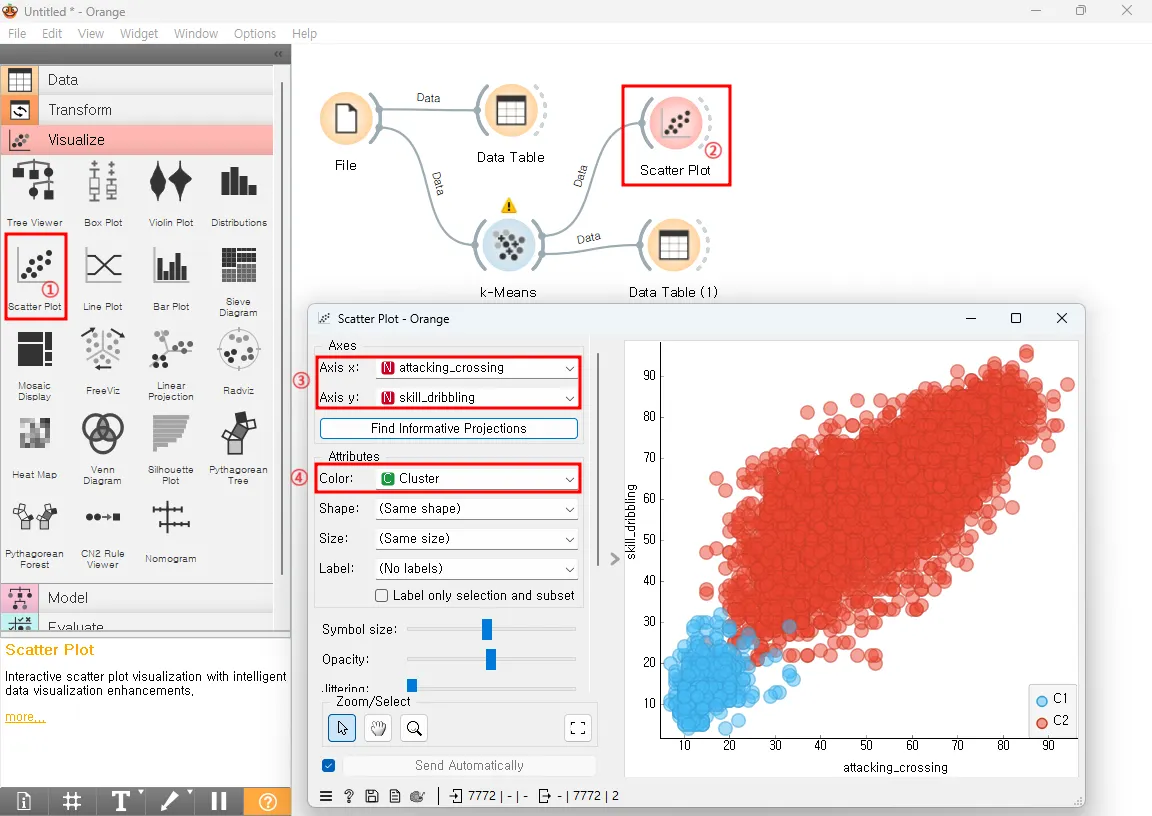The height and width of the screenshot is (816, 1152).
Task: Click the k-Means node on the canvas
Action: pyautogui.click(x=508, y=245)
